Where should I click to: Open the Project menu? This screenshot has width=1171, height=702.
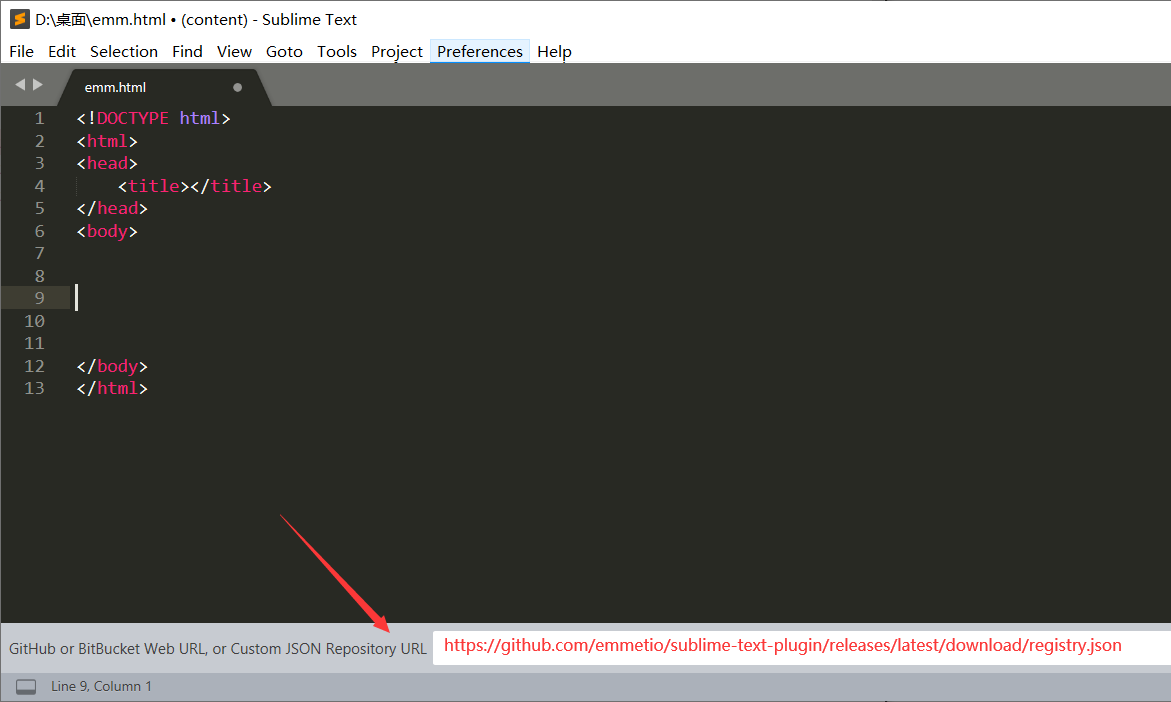point(396,51)
